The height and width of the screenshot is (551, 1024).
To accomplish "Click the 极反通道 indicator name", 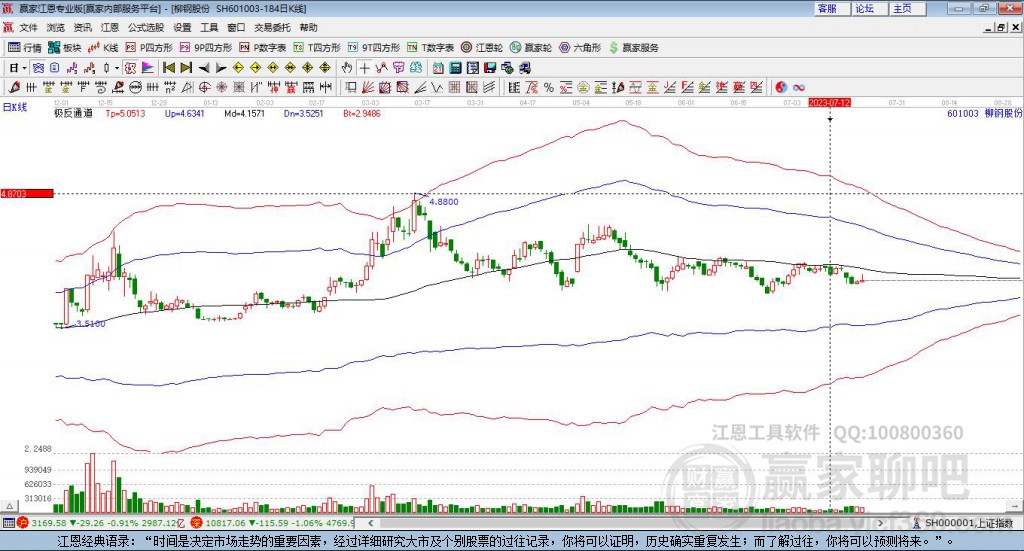I will tap(73, 113).
